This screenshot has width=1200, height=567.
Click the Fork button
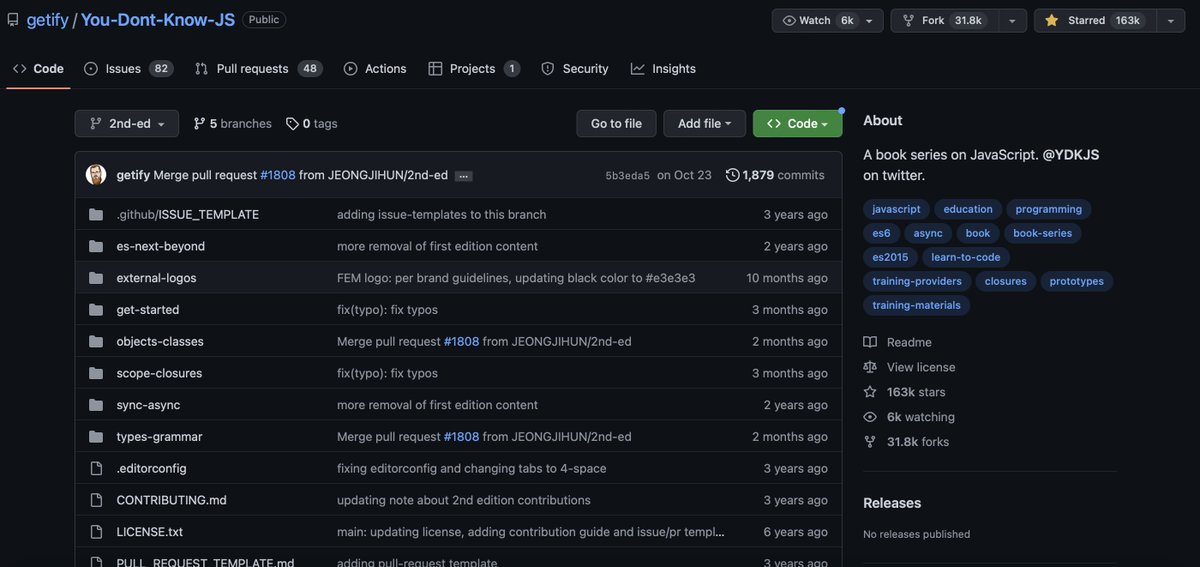(943, 20)
